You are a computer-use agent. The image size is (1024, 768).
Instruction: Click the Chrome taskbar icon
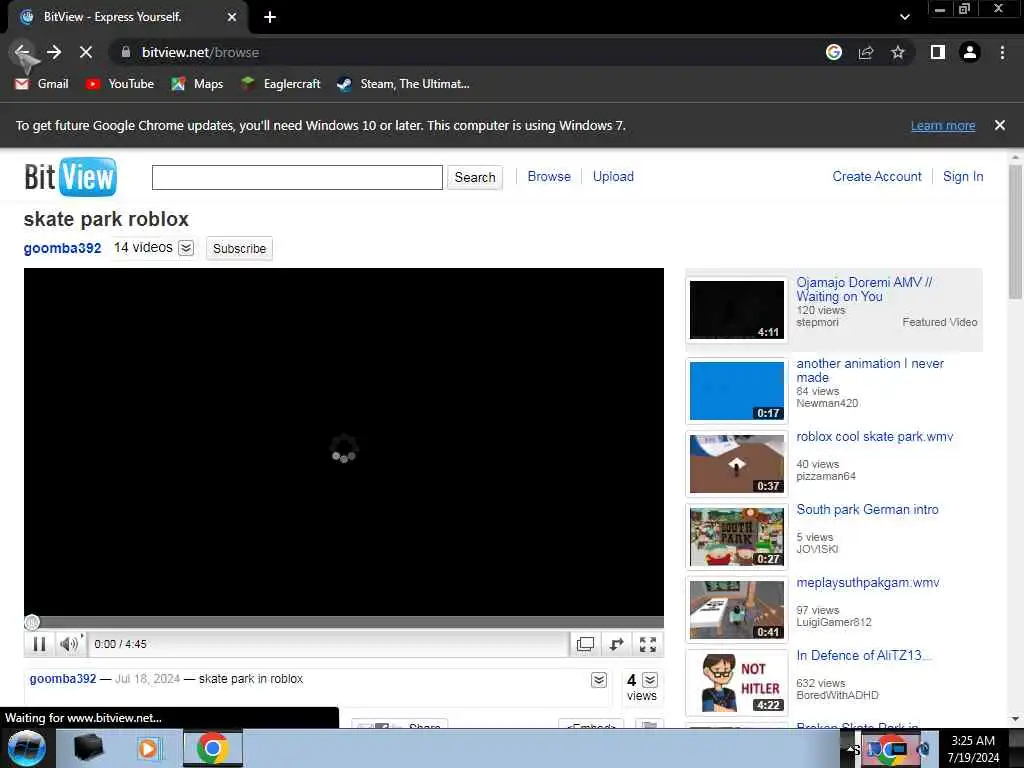pyautogui.click(x=212, y=748)
